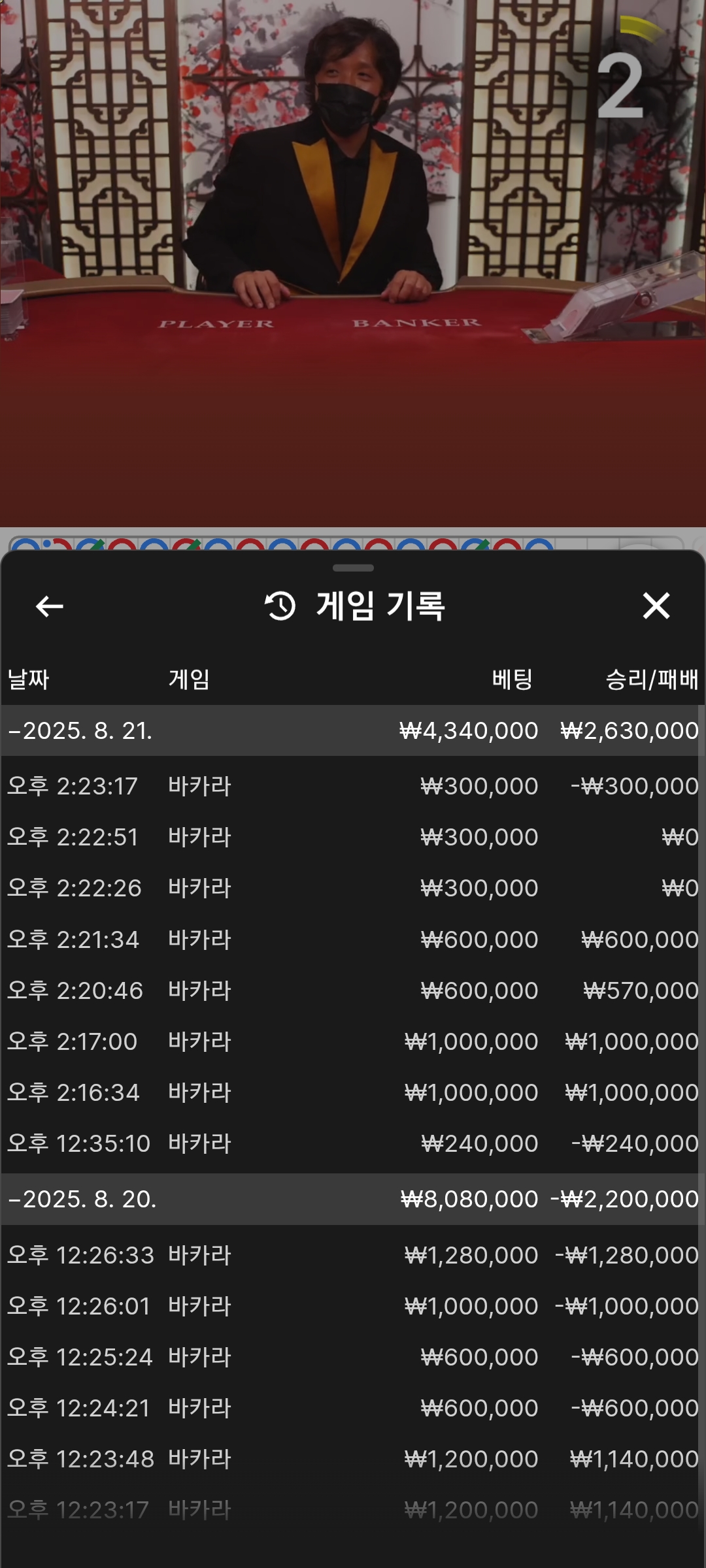Tap ₩0 result in the 오후 2:22:51 row
This screenshot has width=706, height=1568.
click(681, 837)
